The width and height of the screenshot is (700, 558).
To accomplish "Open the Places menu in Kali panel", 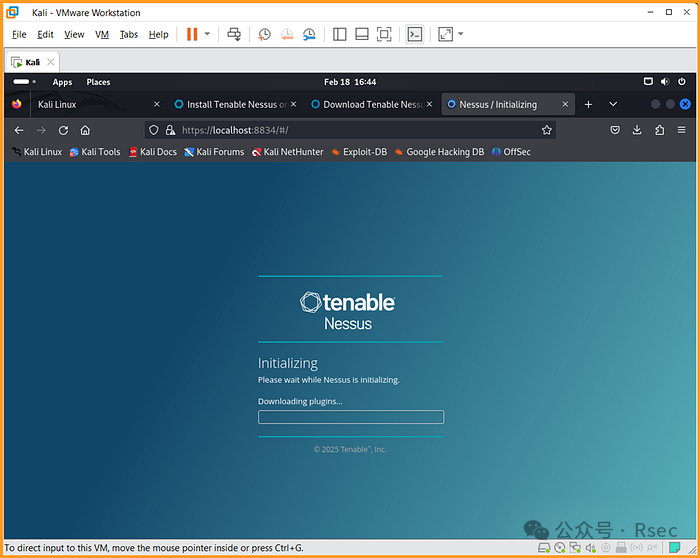I will tap(98, 82).
